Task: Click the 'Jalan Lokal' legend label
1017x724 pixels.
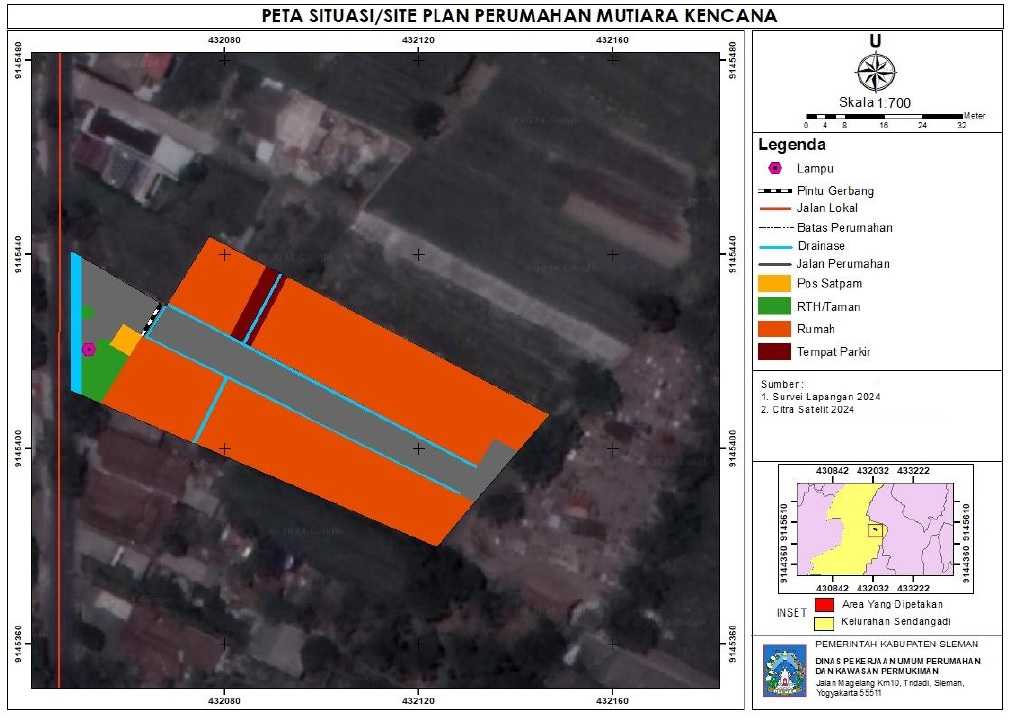Action: 828,208
